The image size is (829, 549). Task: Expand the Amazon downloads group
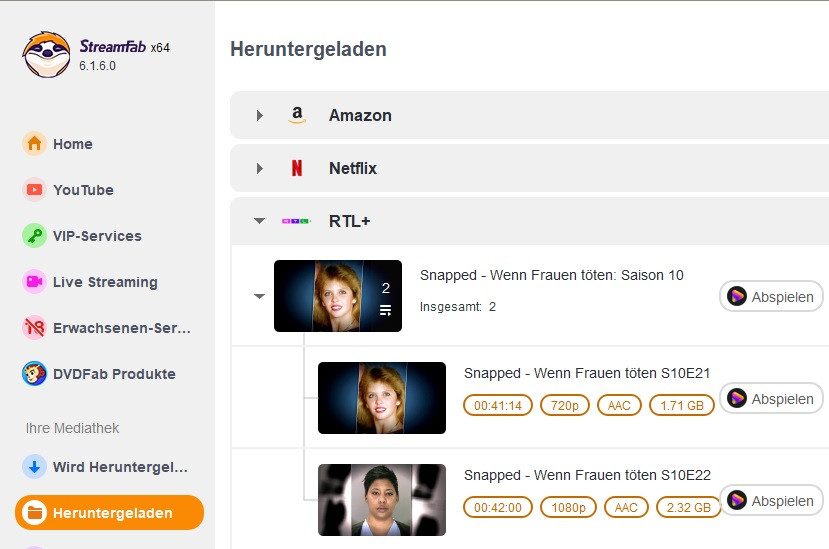click(259, 116)
